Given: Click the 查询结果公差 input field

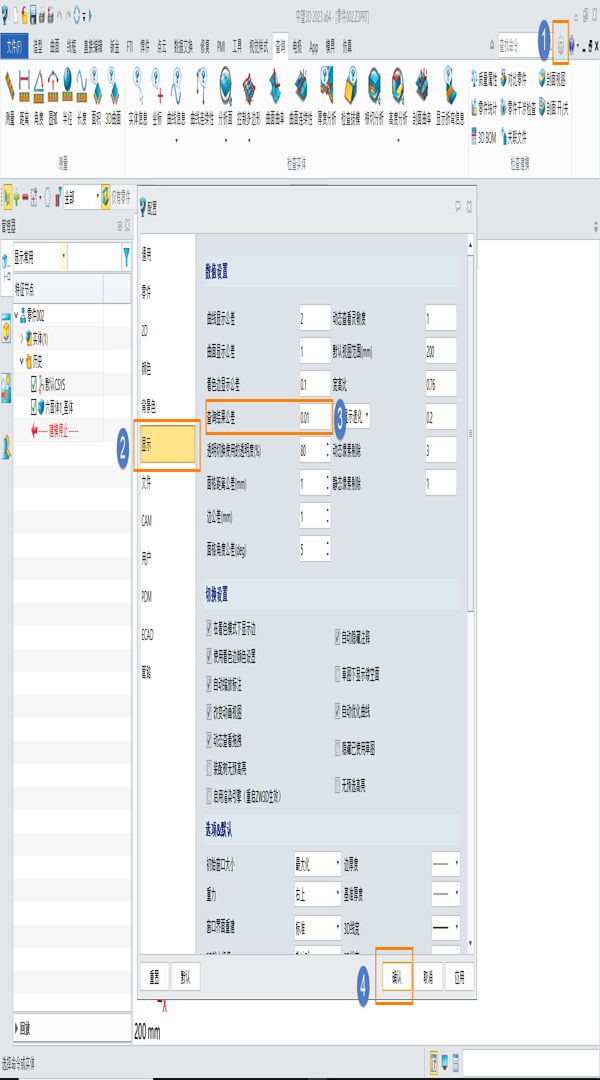Looking at the screenshot, I should coord(315,416).
